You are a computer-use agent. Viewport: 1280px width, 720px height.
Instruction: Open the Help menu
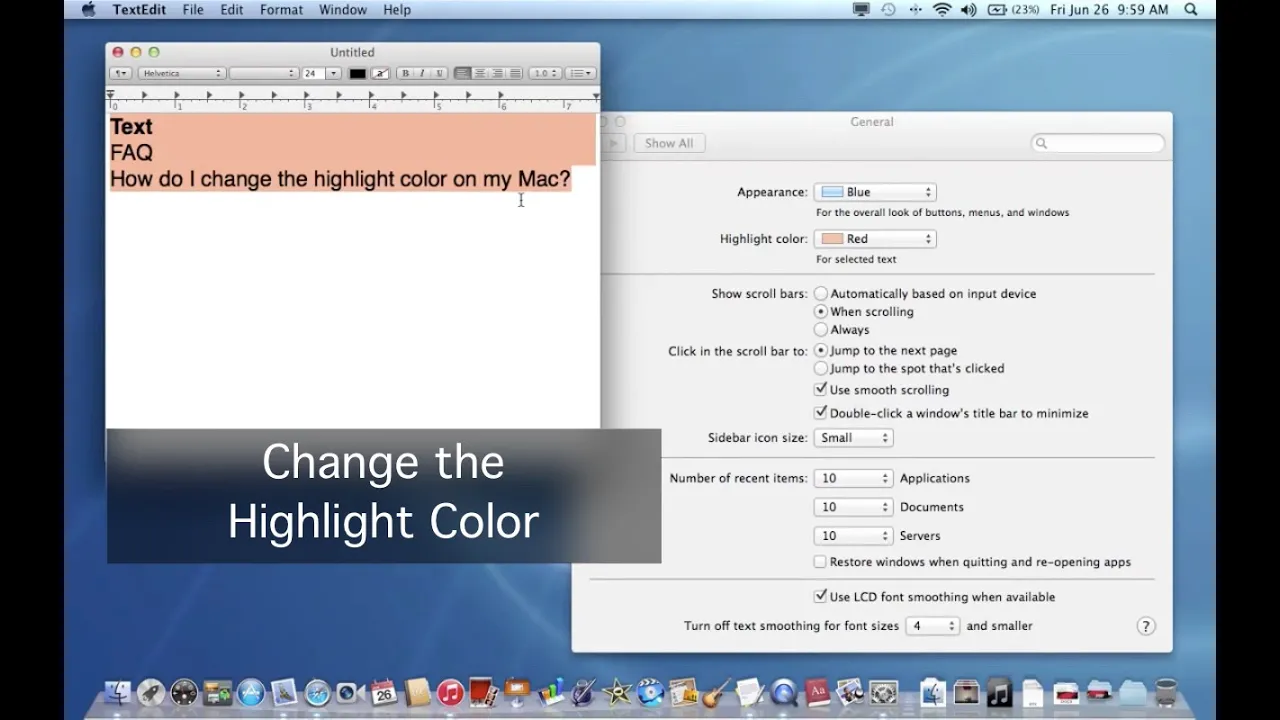397,9
